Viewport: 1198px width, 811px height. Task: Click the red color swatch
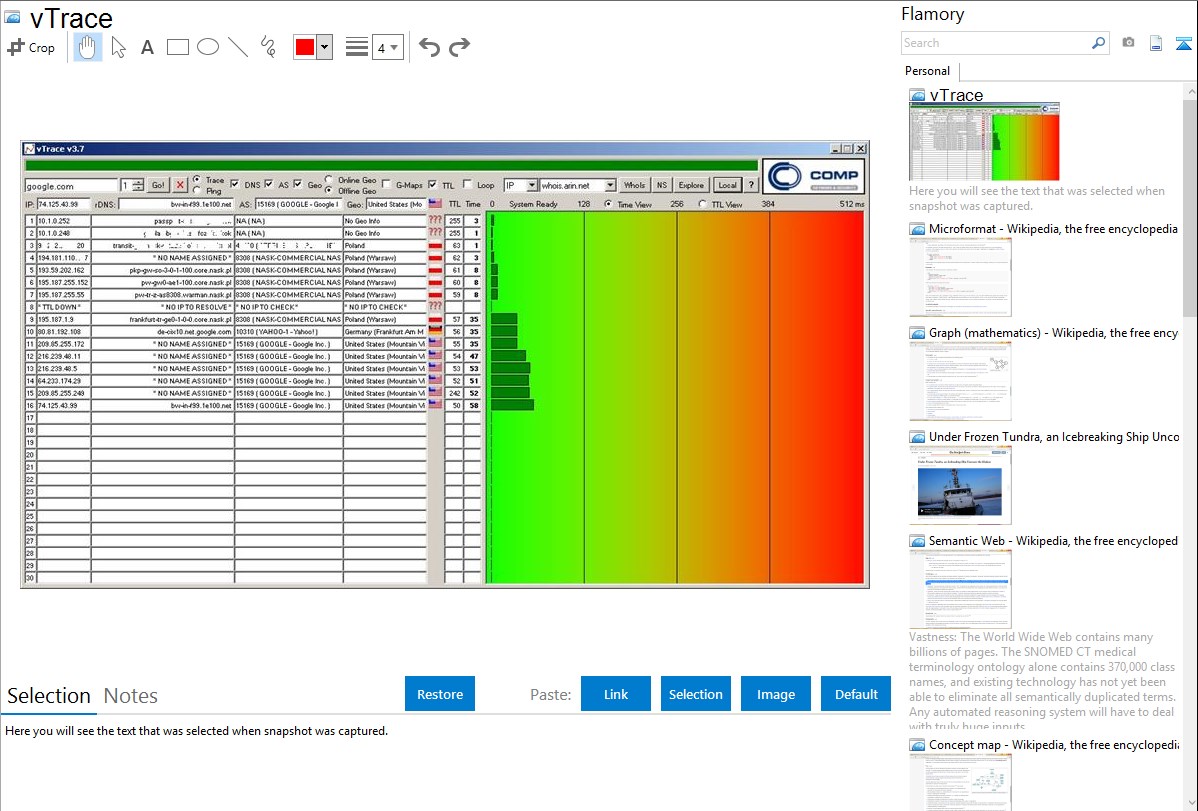tap(305, 47)
